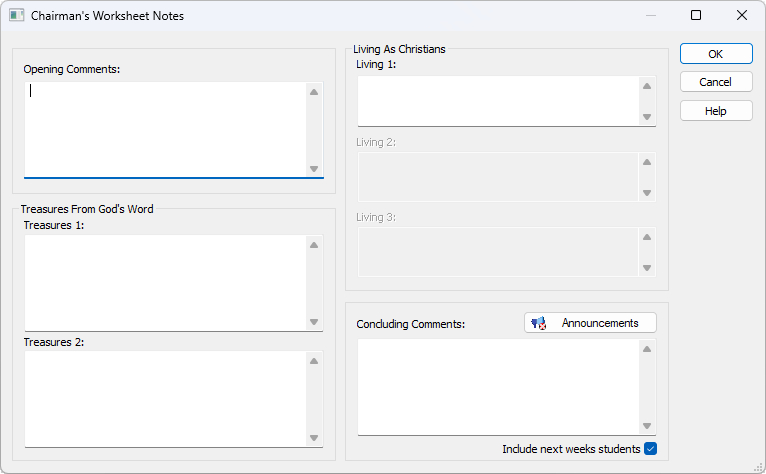This screenshot has height=474, width=766.
Task: Click the Announcements megaphone icon
Action: [x=538, y=323]
